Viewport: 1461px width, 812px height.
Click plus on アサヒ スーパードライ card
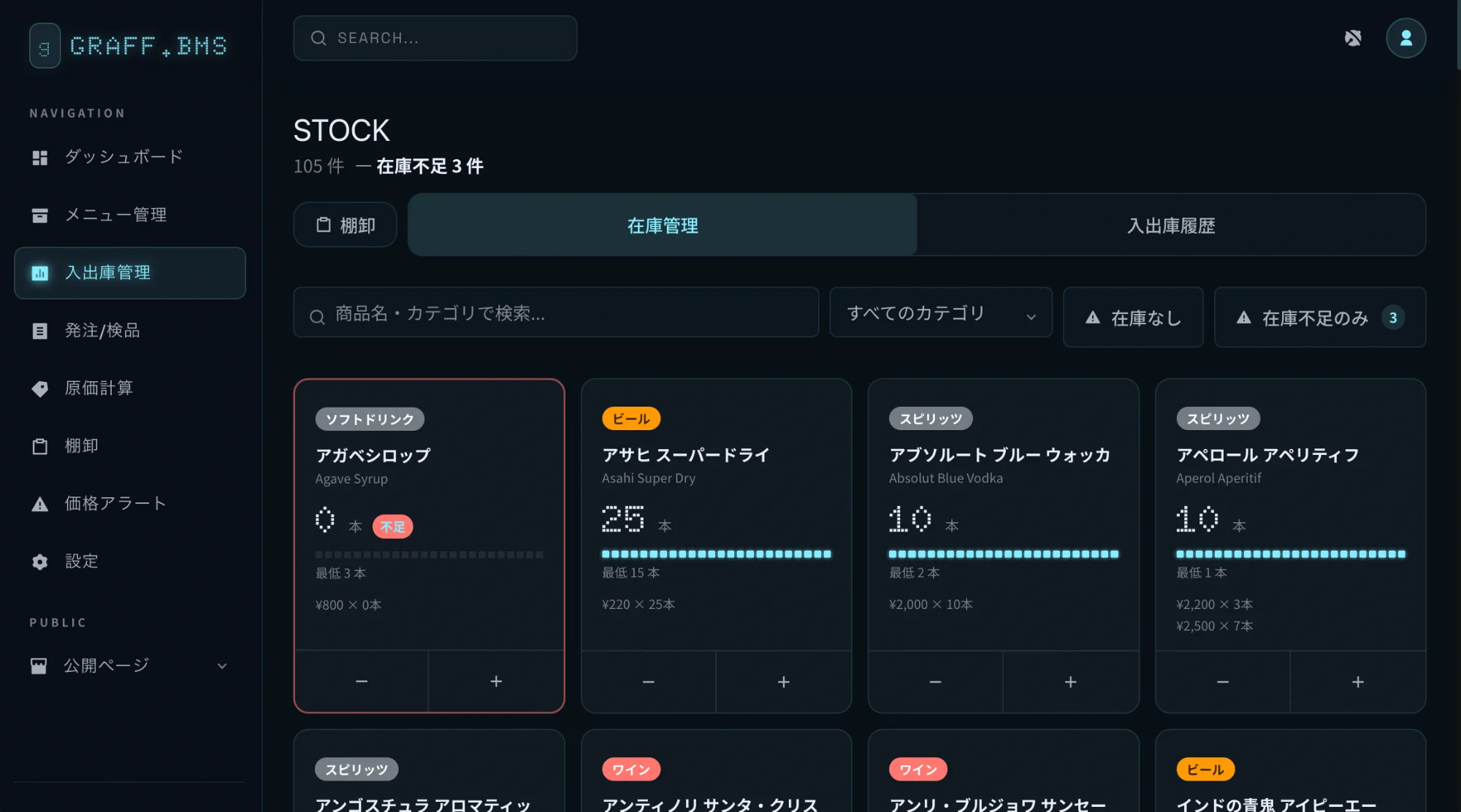point(784,682)
